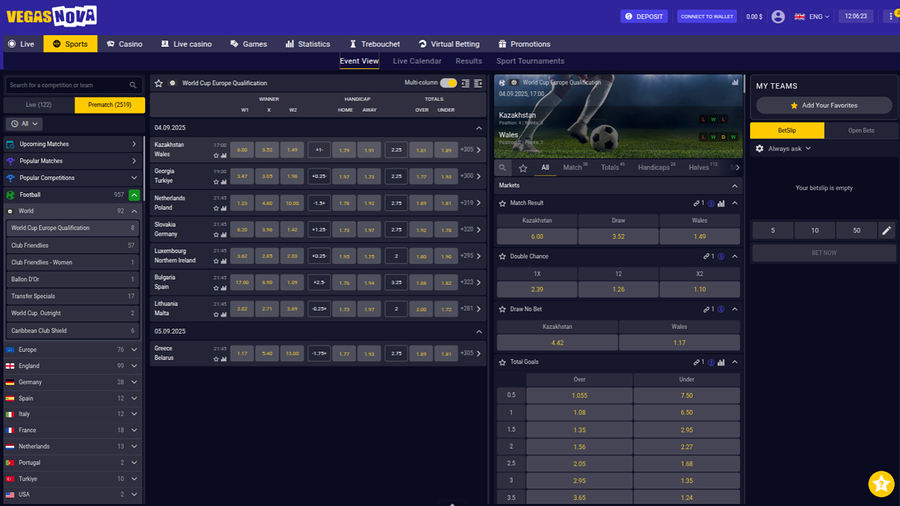Click the betslip settings gear icon
The image size is (900, 506).
[x=759, y=149]
